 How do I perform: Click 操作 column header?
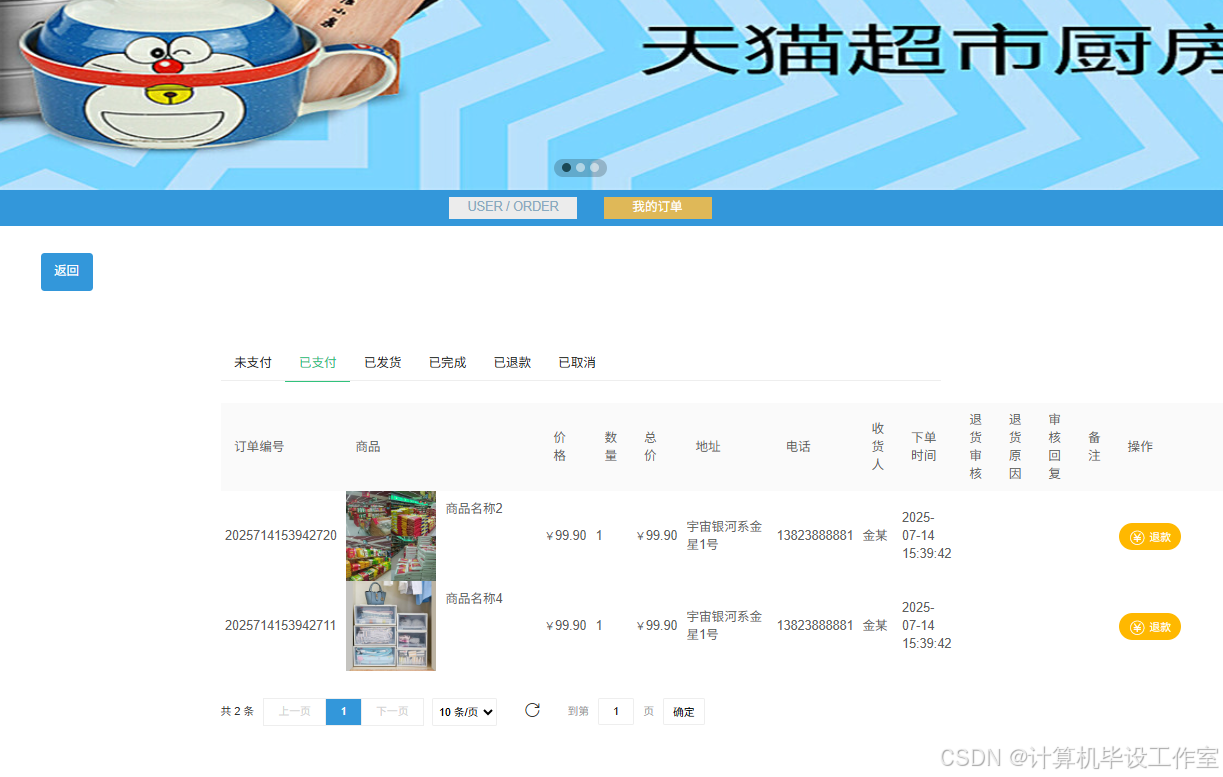tap(1140, 447)
